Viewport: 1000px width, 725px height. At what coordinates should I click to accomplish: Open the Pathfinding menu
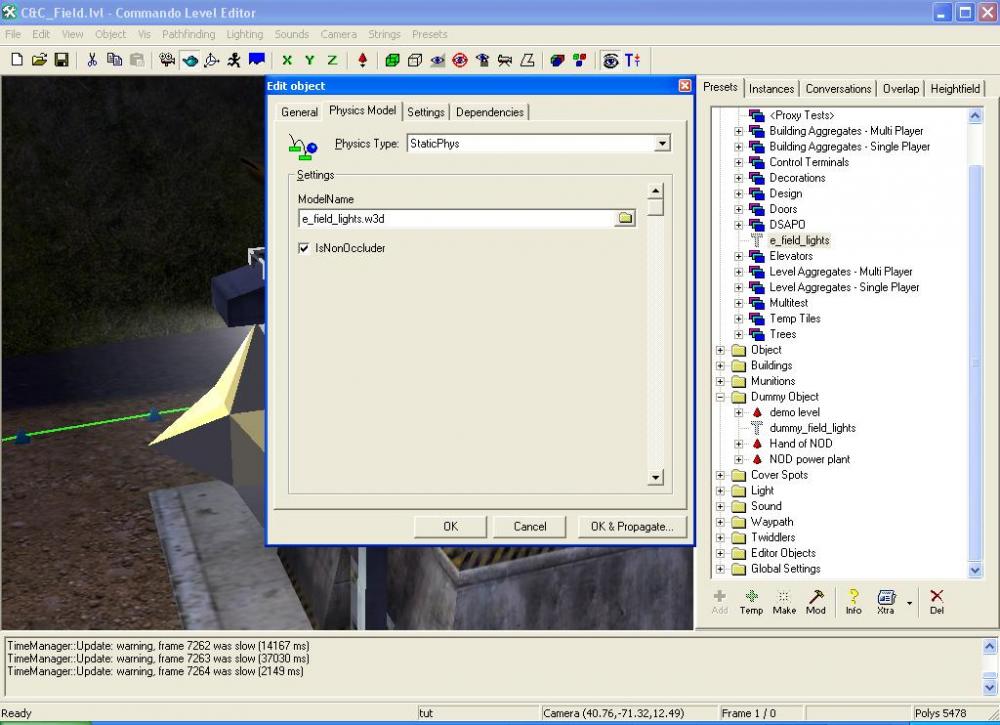click(x=188, y=34)
